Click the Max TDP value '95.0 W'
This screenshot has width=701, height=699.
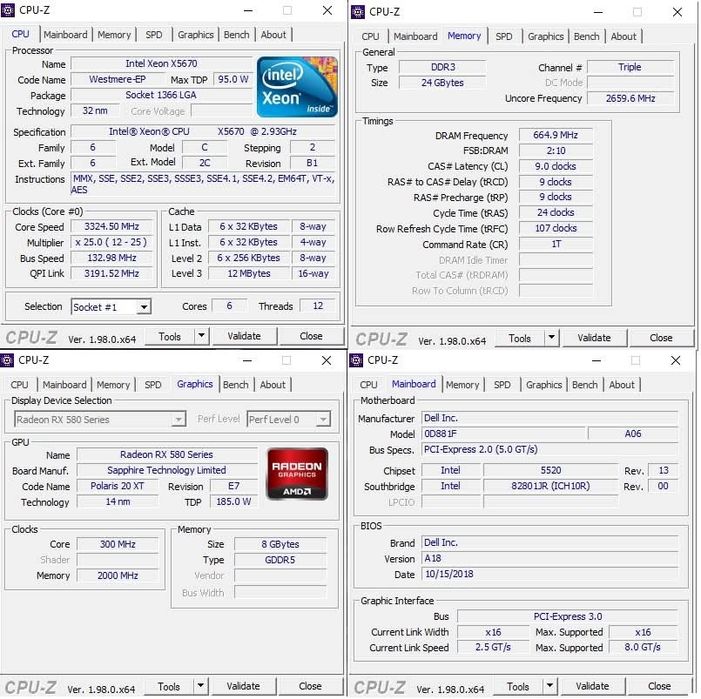click(233, 79)
